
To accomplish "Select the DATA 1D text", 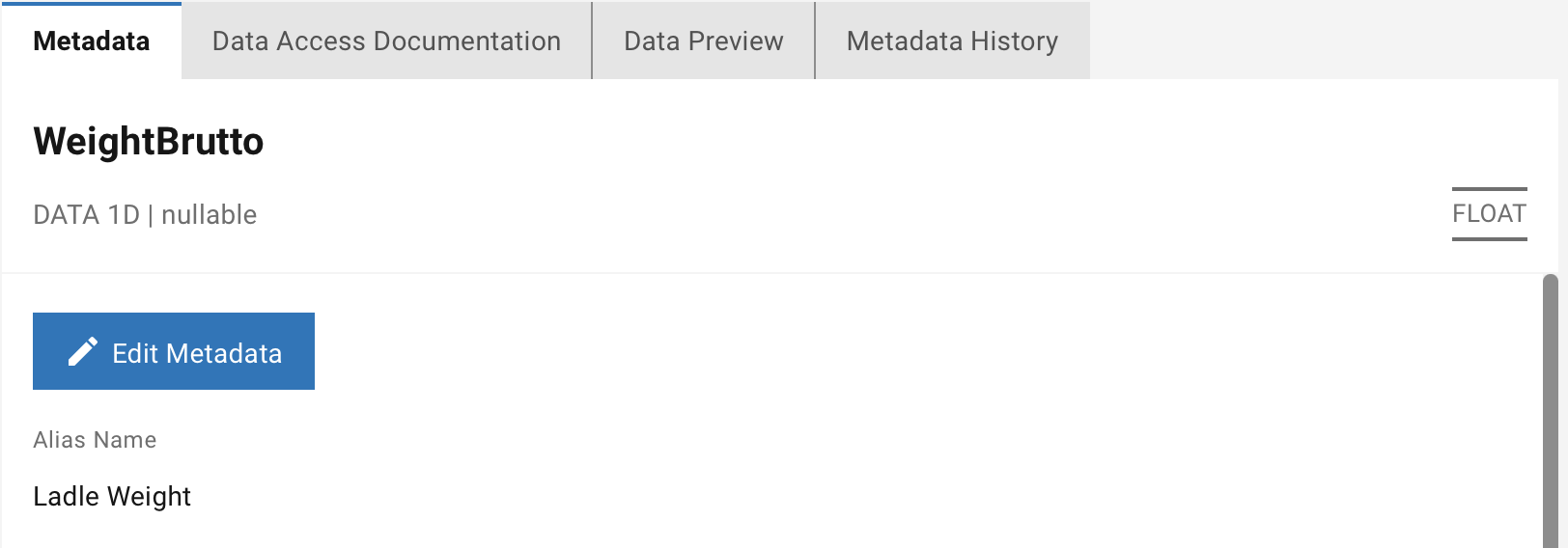I will (86, 215).
